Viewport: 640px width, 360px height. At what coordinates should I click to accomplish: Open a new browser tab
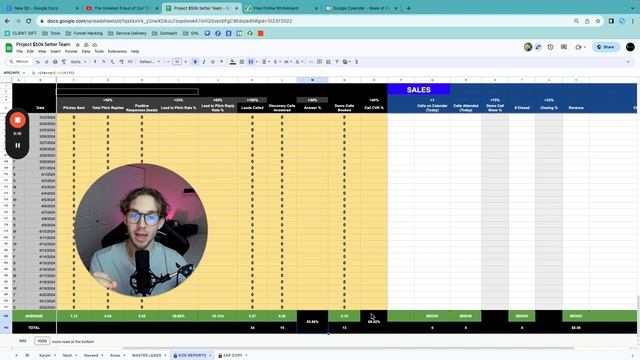click(x=409, y=8)
